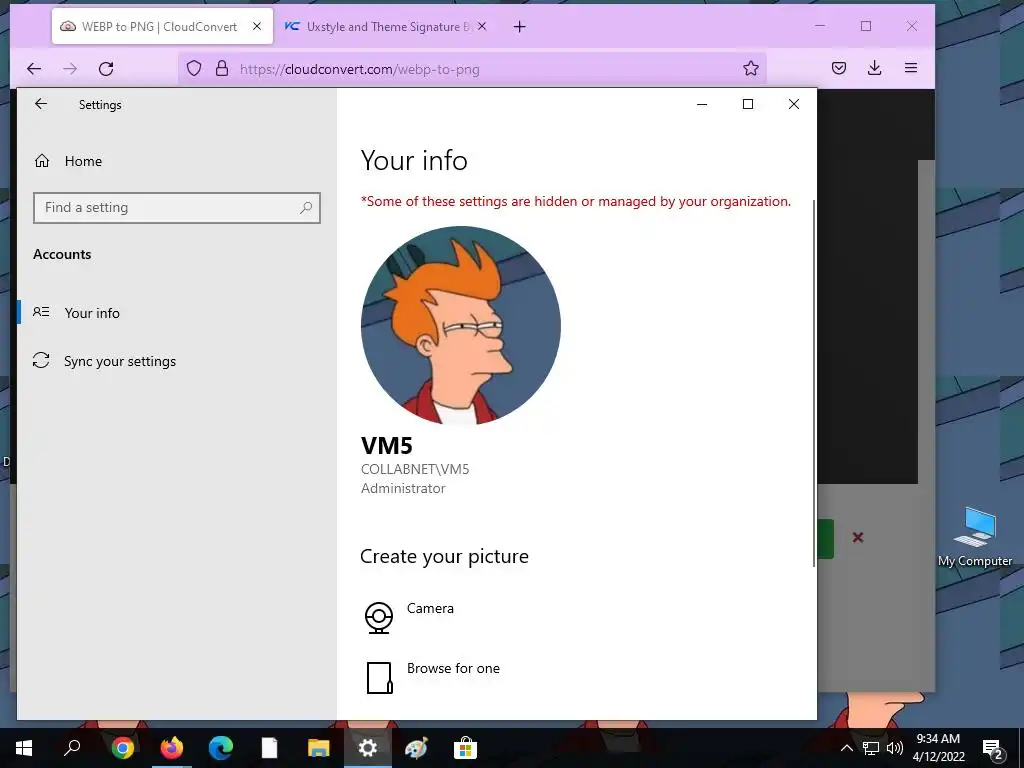Launch Google Chrome from the taskbar
This screenshot has height=768, width=1024.
tap(122, 748)
